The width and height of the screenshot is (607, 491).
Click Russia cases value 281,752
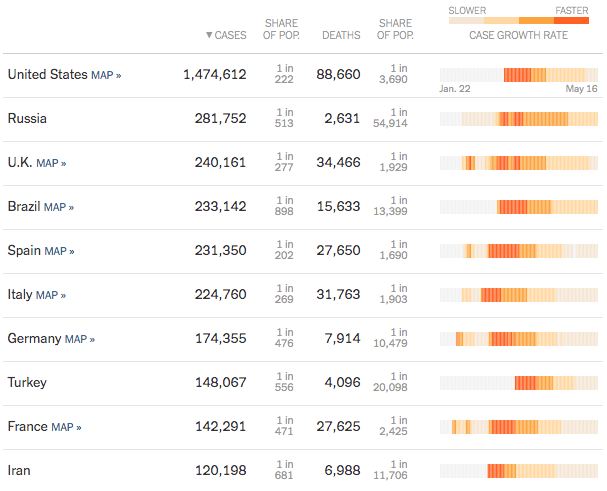tap(220, 118)
